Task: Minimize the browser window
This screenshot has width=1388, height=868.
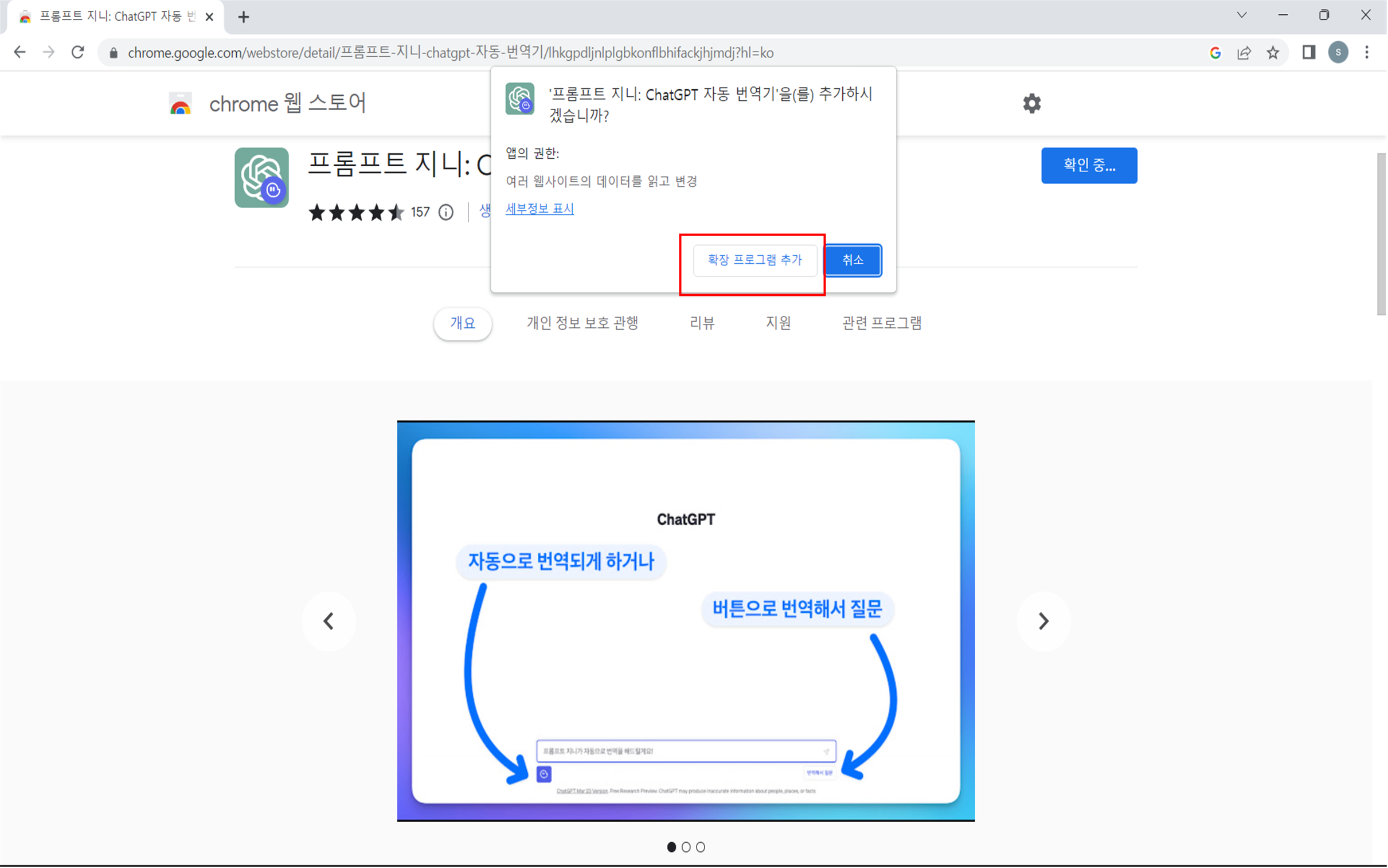Action: click(1283, 15)
